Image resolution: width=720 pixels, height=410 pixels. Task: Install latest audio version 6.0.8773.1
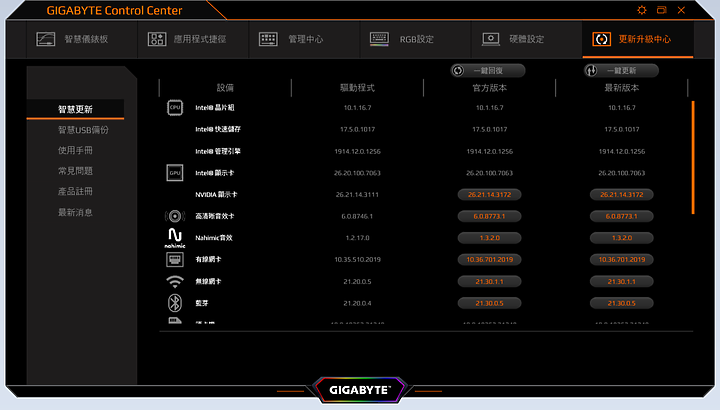[x=622, y=216]
